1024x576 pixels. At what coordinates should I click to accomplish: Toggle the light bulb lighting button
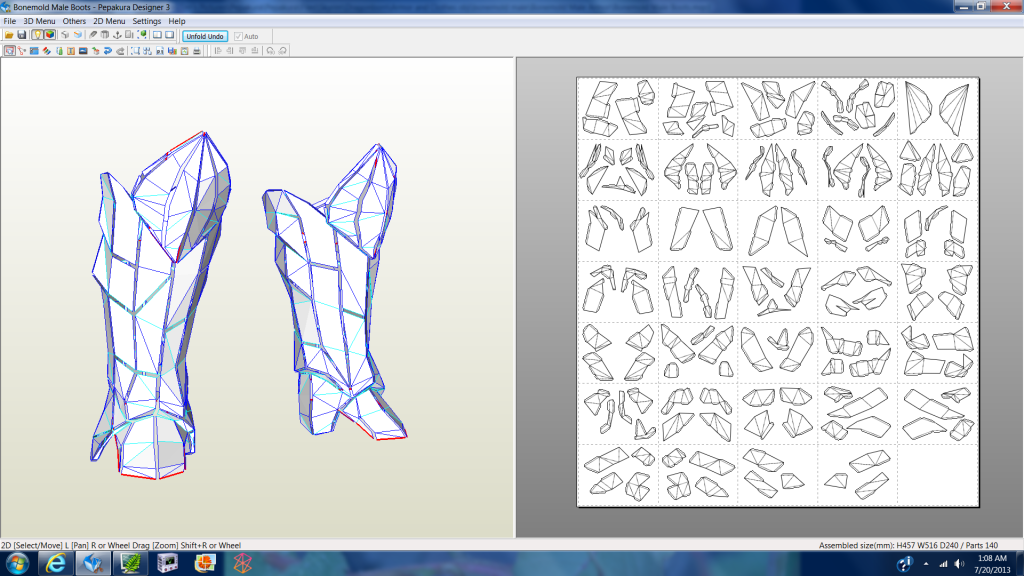(37, 35)
